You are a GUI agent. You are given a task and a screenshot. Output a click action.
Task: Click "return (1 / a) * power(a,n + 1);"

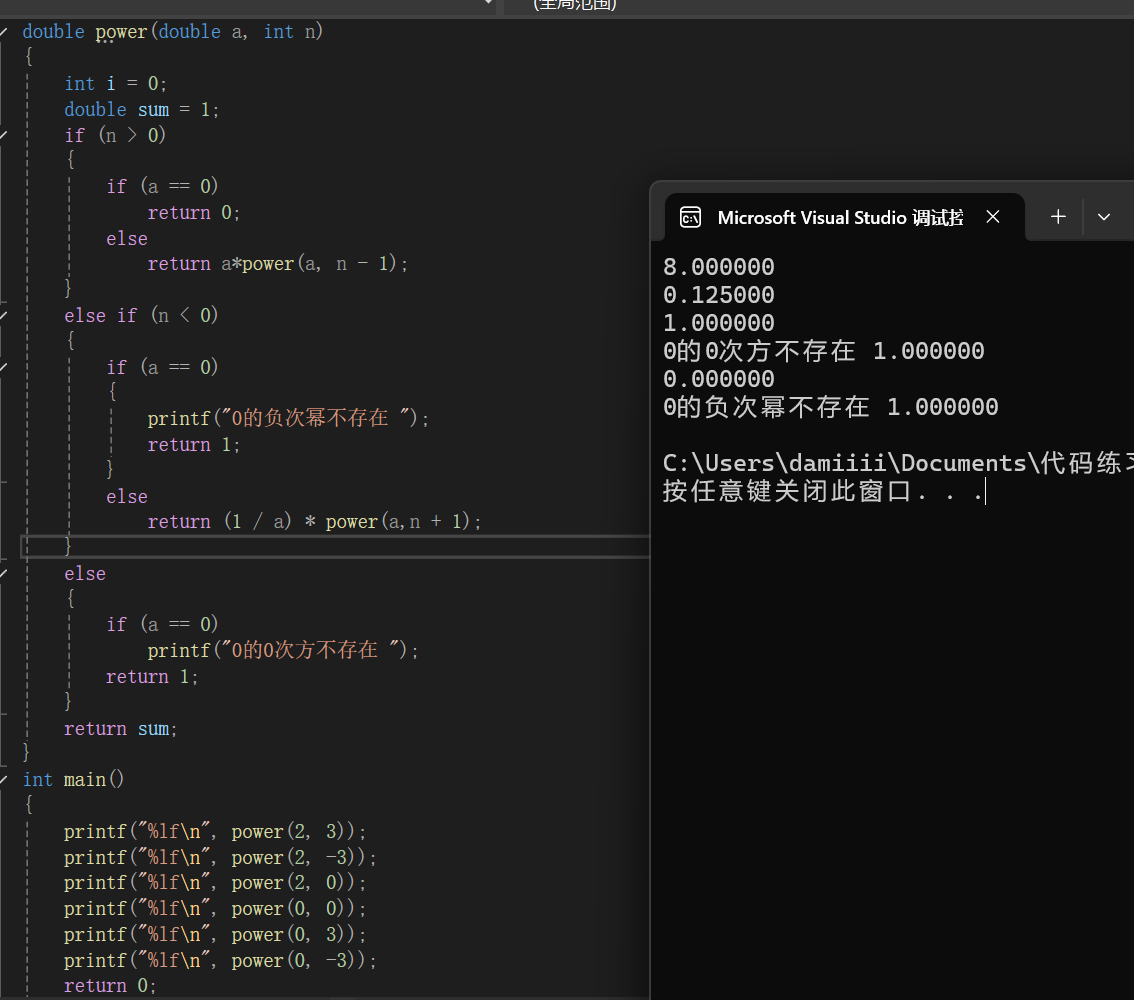[x=315, y=521]
